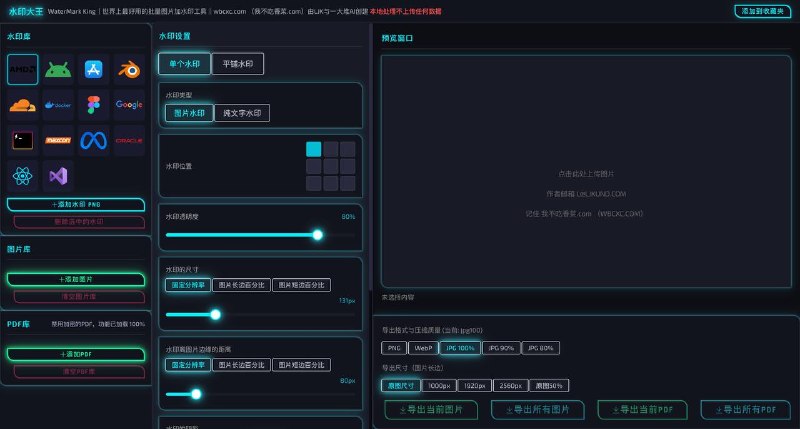Choose 图片长边百分比 for watermark size
800x429 pixels.
tap(241, 285)
